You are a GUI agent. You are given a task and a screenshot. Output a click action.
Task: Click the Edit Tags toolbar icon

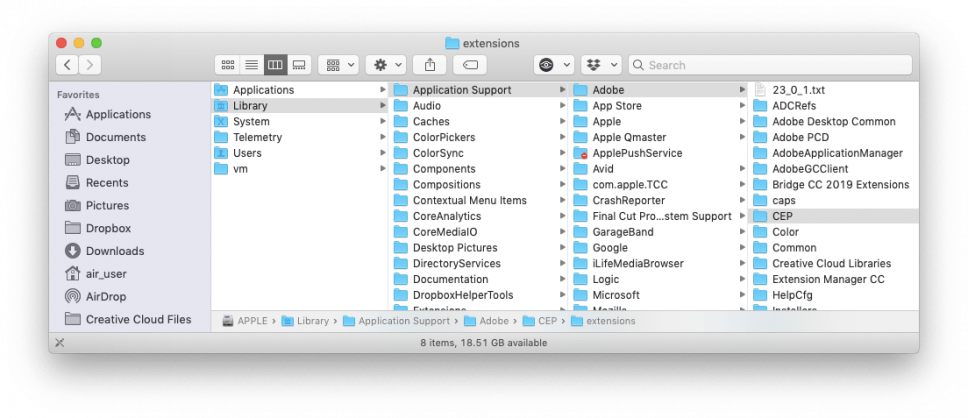coord(470,65)
